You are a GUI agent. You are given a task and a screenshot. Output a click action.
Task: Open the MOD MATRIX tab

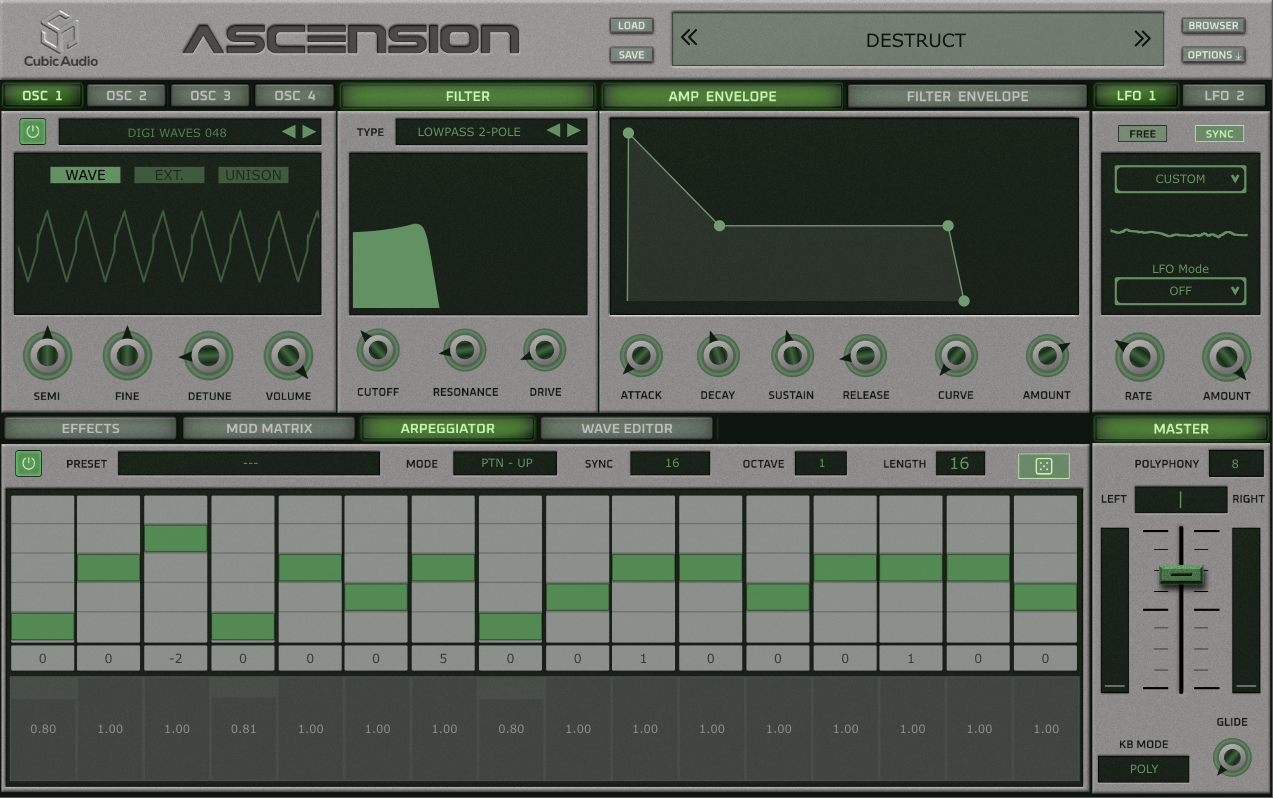(269, 428)
